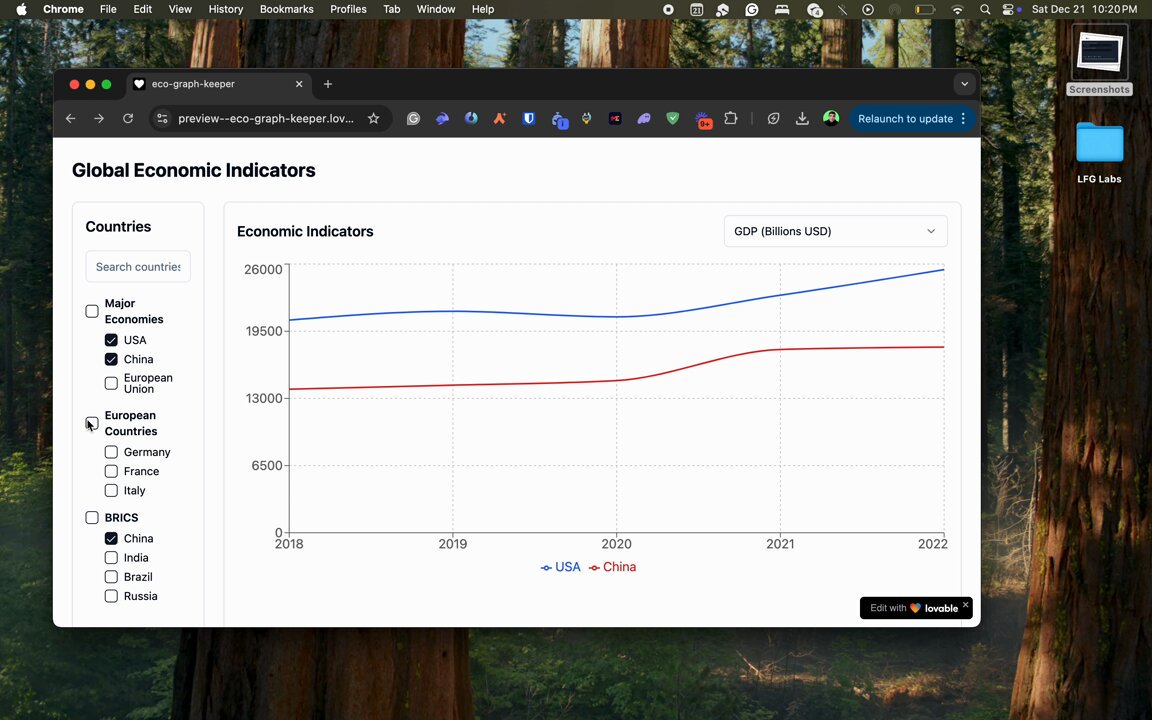Image resolution: width=1152 pixels, height=720 pixels.
Task: Check the Russia checkbox
Action: [x=111, y=596]
